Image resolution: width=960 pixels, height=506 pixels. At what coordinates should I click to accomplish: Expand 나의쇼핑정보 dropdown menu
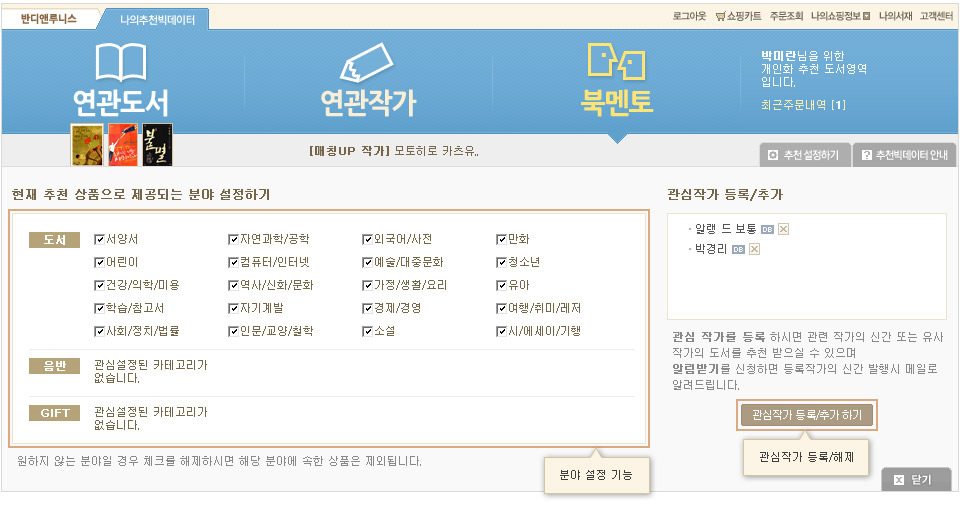point(840,16)
